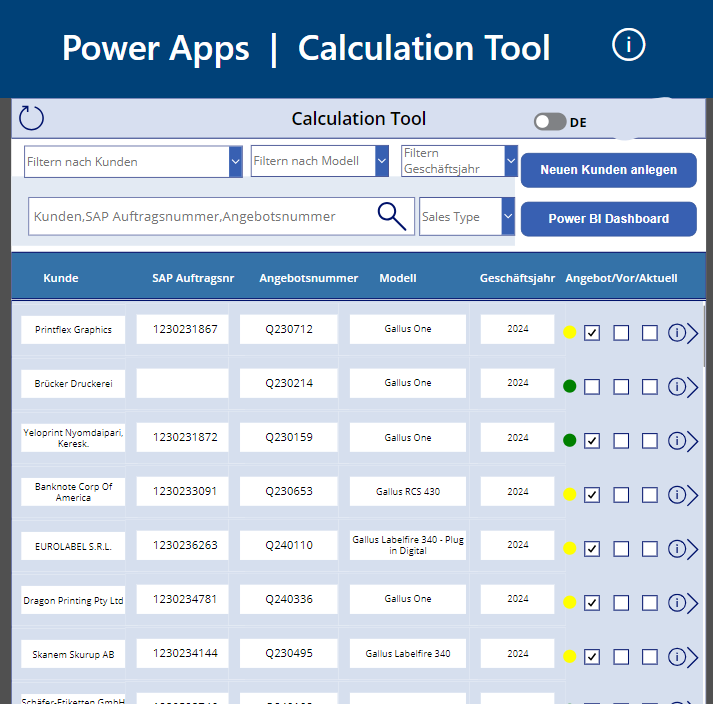The height and width of the screenshot is (704, 713).
Task: Open the Power BI Dashboard button
Action: [608, 219]
